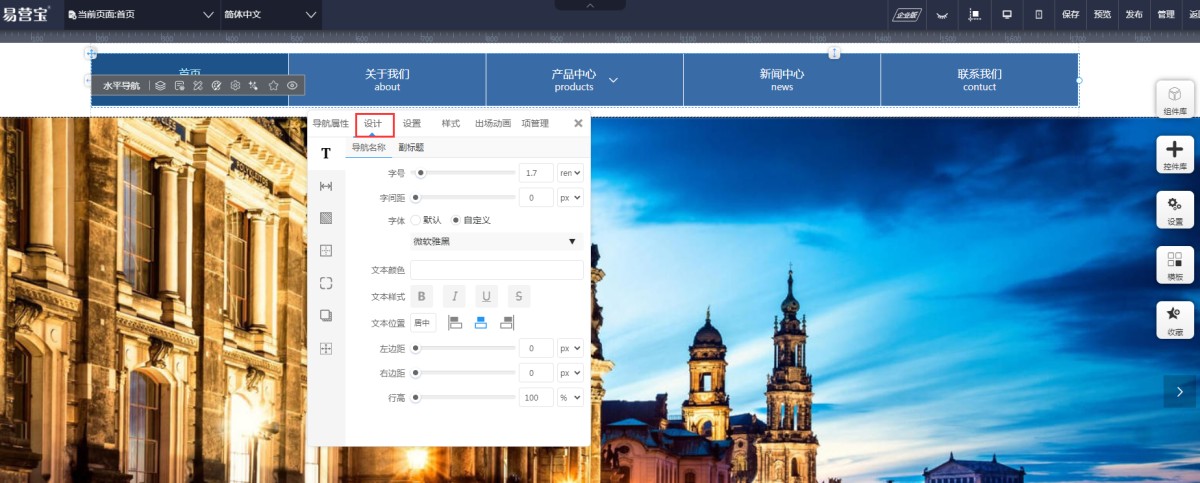Open the 控件库 widget library

tap(1175, 155)
